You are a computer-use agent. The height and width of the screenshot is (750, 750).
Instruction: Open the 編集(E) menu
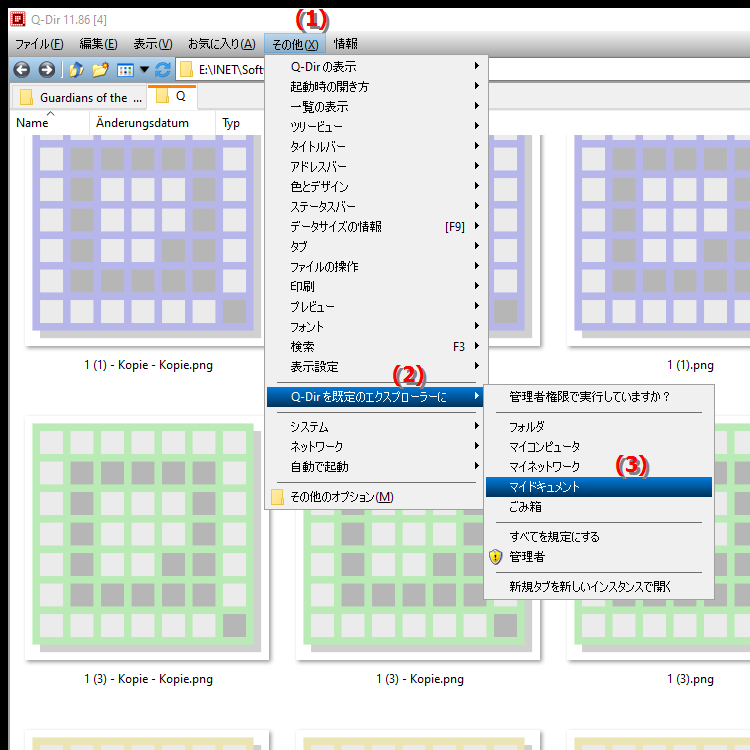pos(98,44)
